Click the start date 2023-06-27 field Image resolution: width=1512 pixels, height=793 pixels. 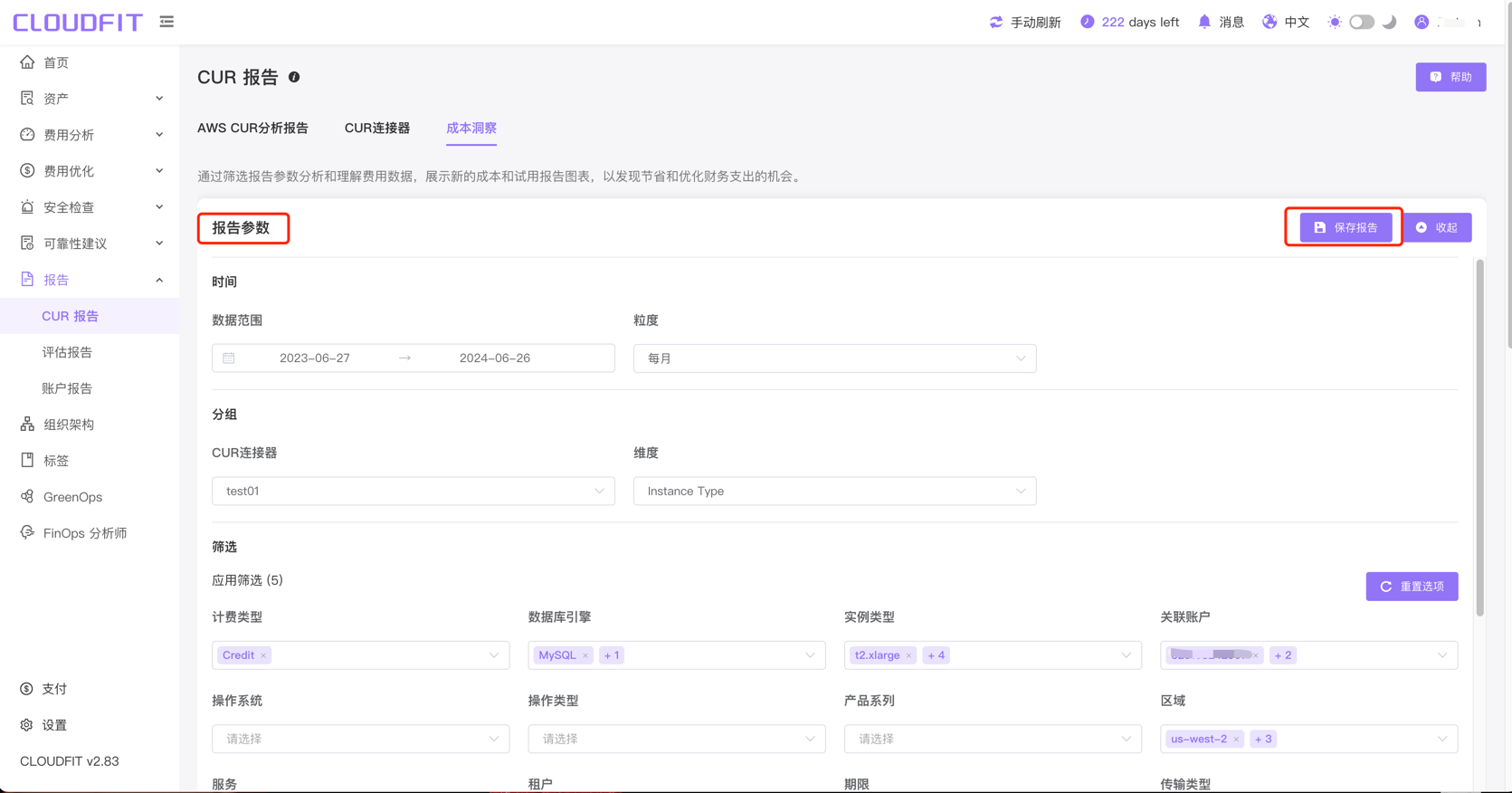[x=315, y=358]
